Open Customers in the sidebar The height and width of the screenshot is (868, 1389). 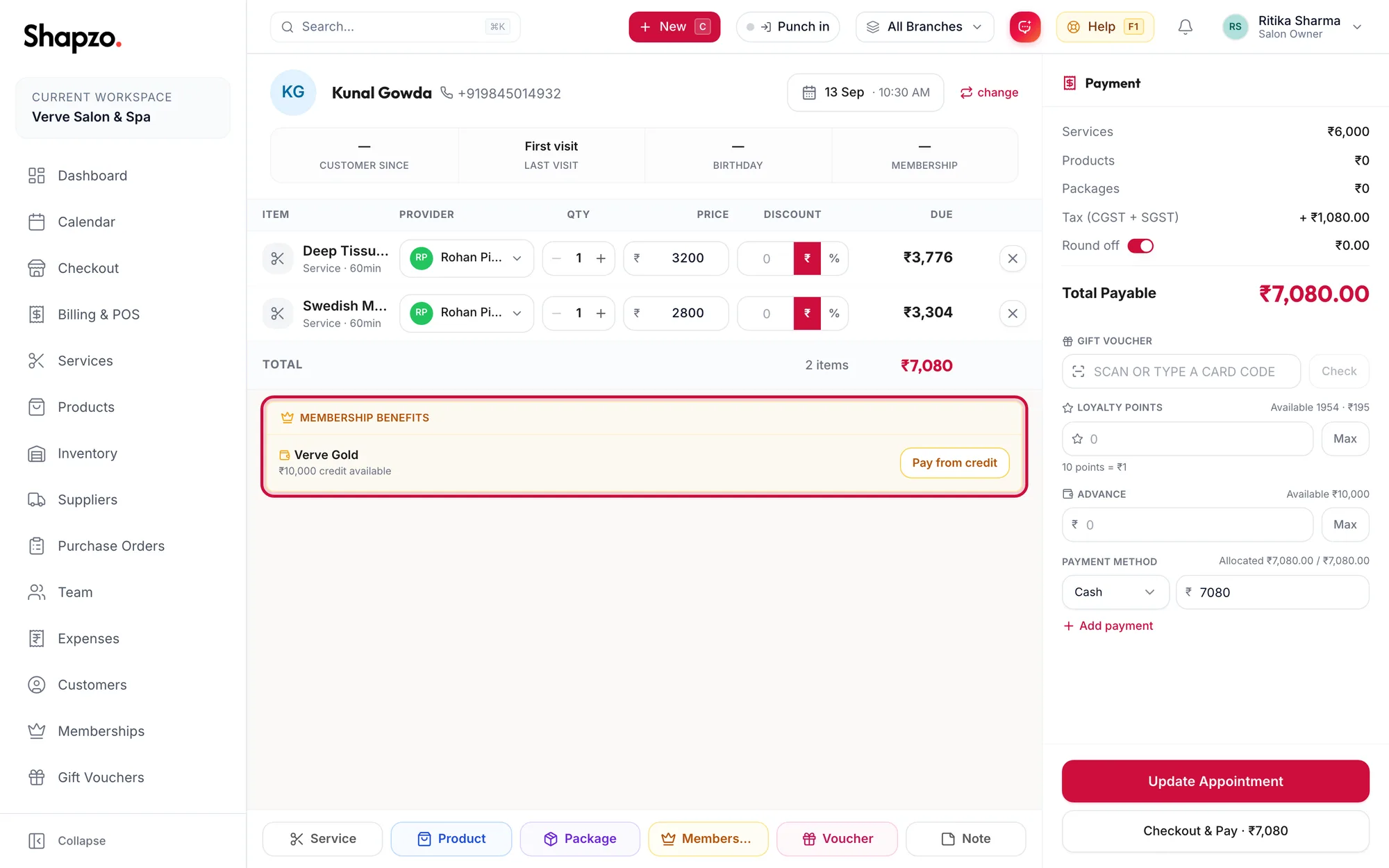click(x=123, y=685)
